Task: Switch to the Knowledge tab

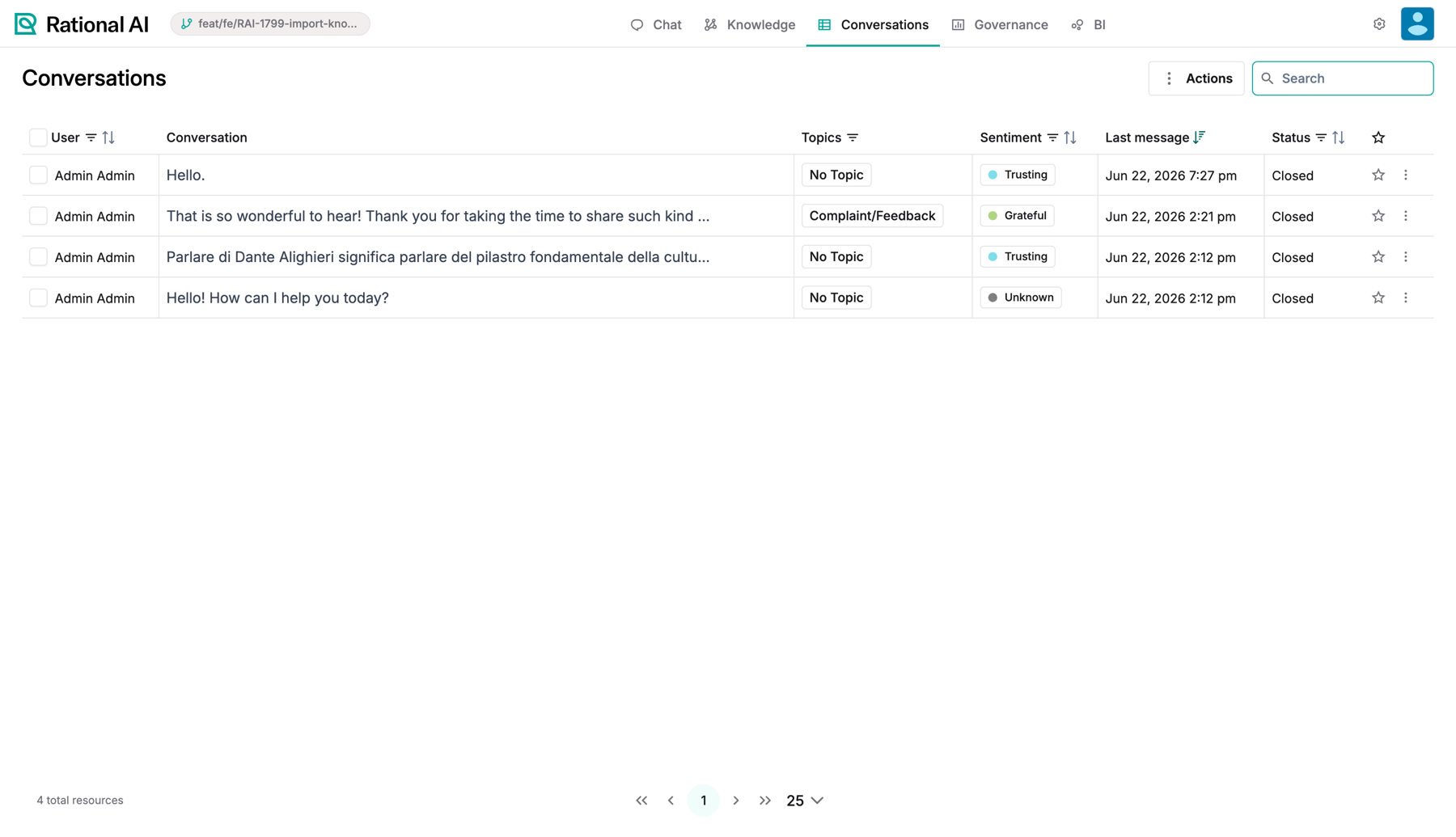Action: [750, 24]
